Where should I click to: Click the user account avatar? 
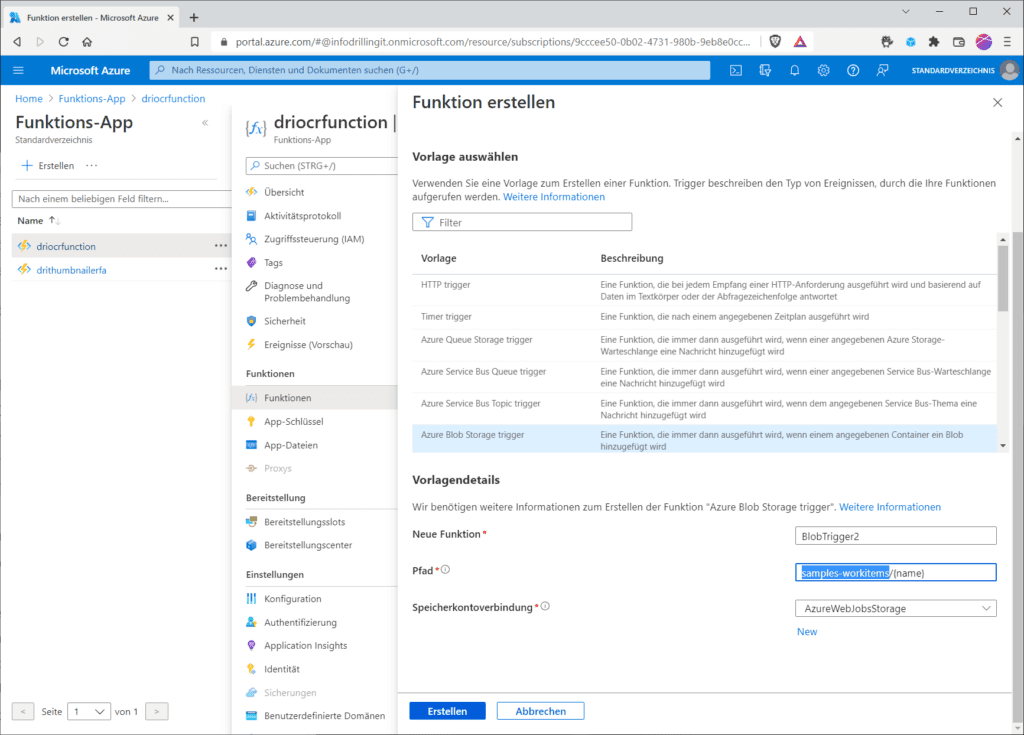click(1009, 71)
